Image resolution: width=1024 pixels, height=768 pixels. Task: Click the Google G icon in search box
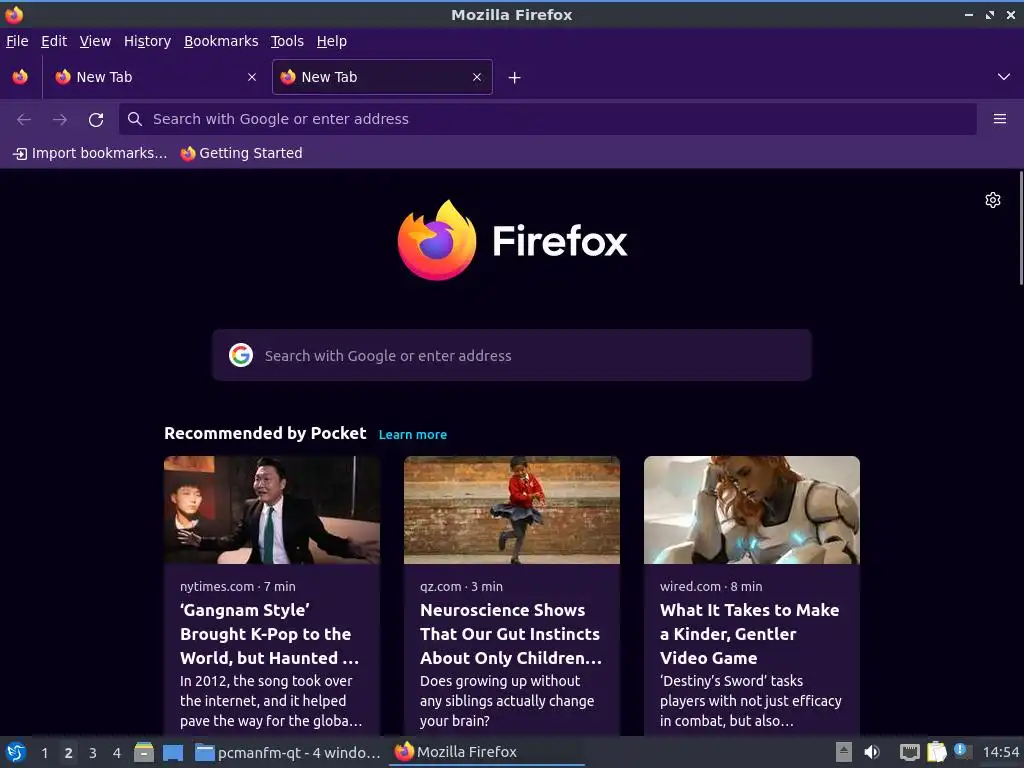241,355
